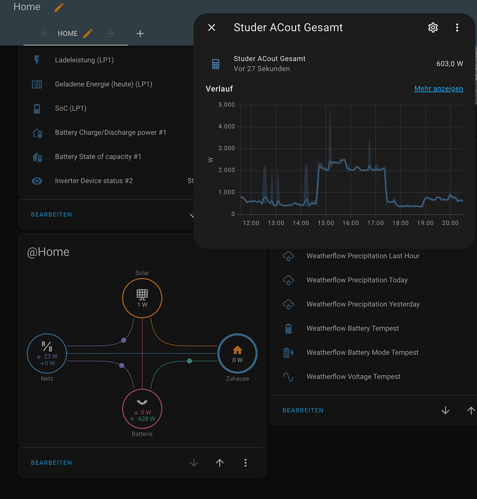Move HOME tab right with arrow
The width and height of the screenshot is (477, 499).
pos(110,33)
